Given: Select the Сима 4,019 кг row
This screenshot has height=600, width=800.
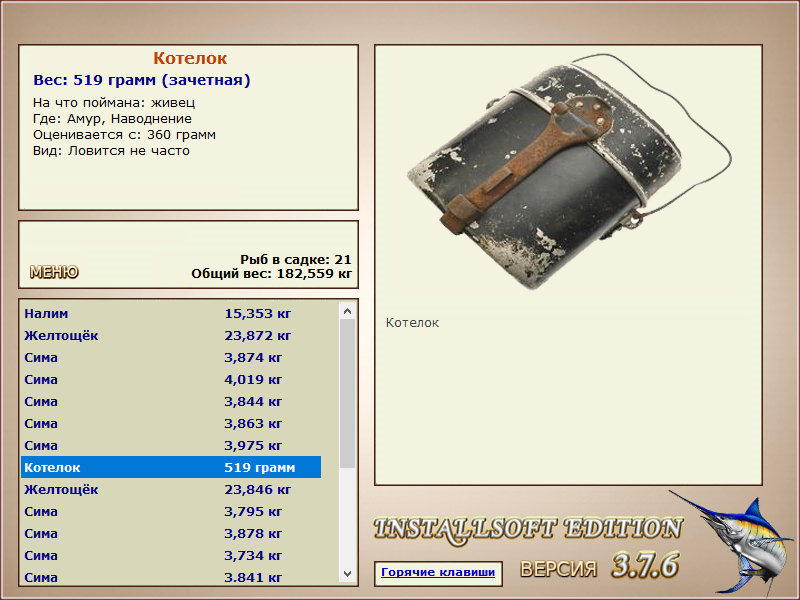Looking at the screenshot, I should click(171, 380).
